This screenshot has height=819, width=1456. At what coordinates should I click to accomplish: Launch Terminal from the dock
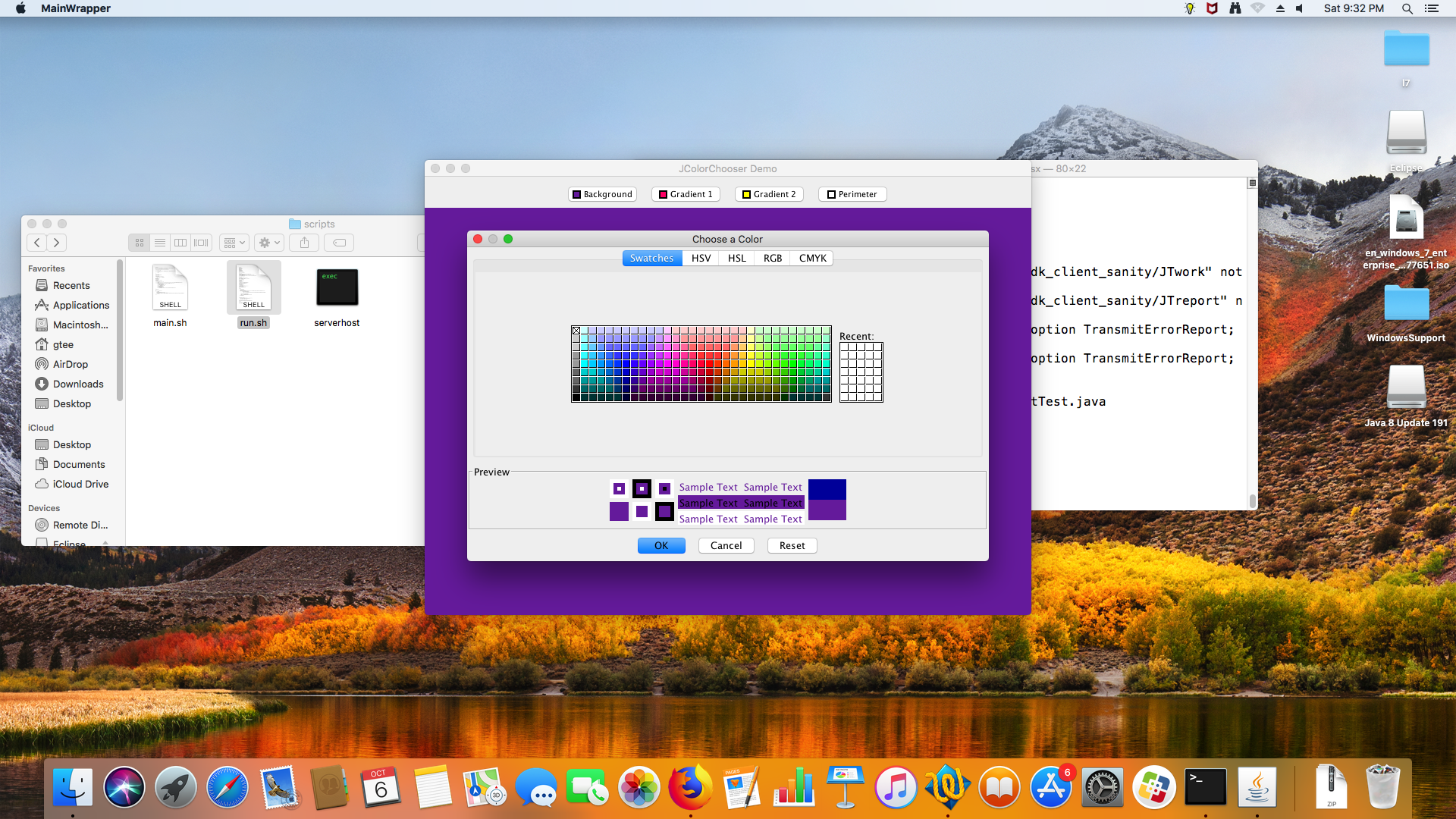[1205, 787]
